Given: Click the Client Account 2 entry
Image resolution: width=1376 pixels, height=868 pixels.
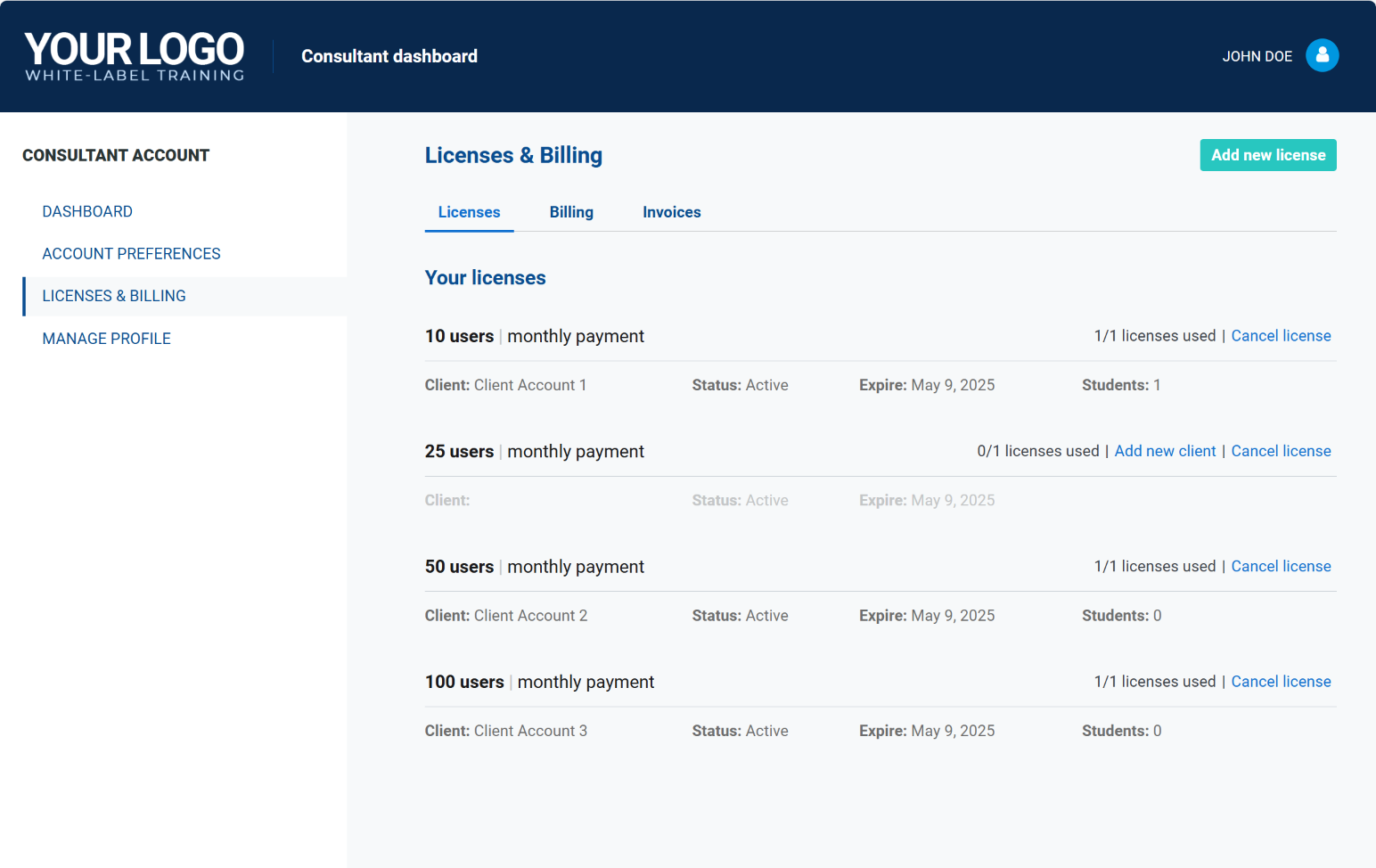Looking at the screenshot, I should (530, 616).
